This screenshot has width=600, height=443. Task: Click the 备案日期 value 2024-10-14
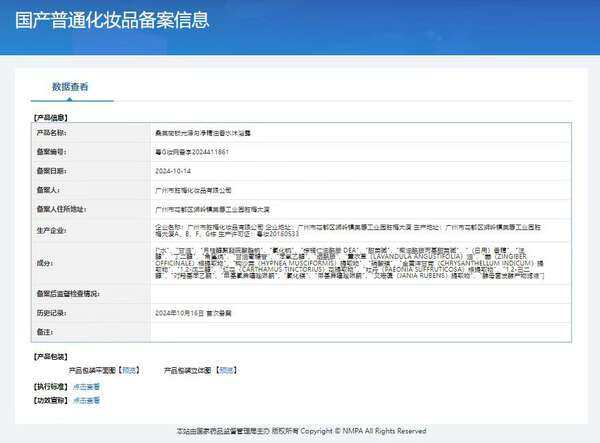pyautogui.click(x=173, y=171)
